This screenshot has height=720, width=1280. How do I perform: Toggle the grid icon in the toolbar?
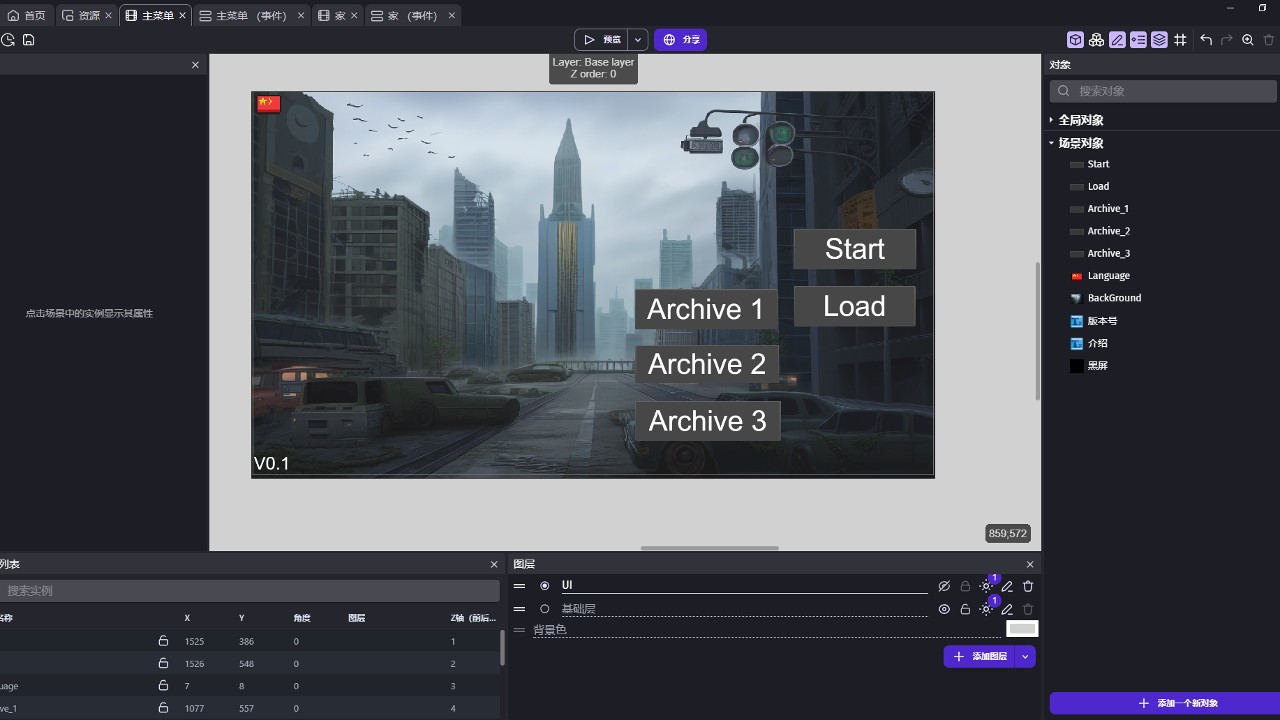click(x=1180, y=39)
